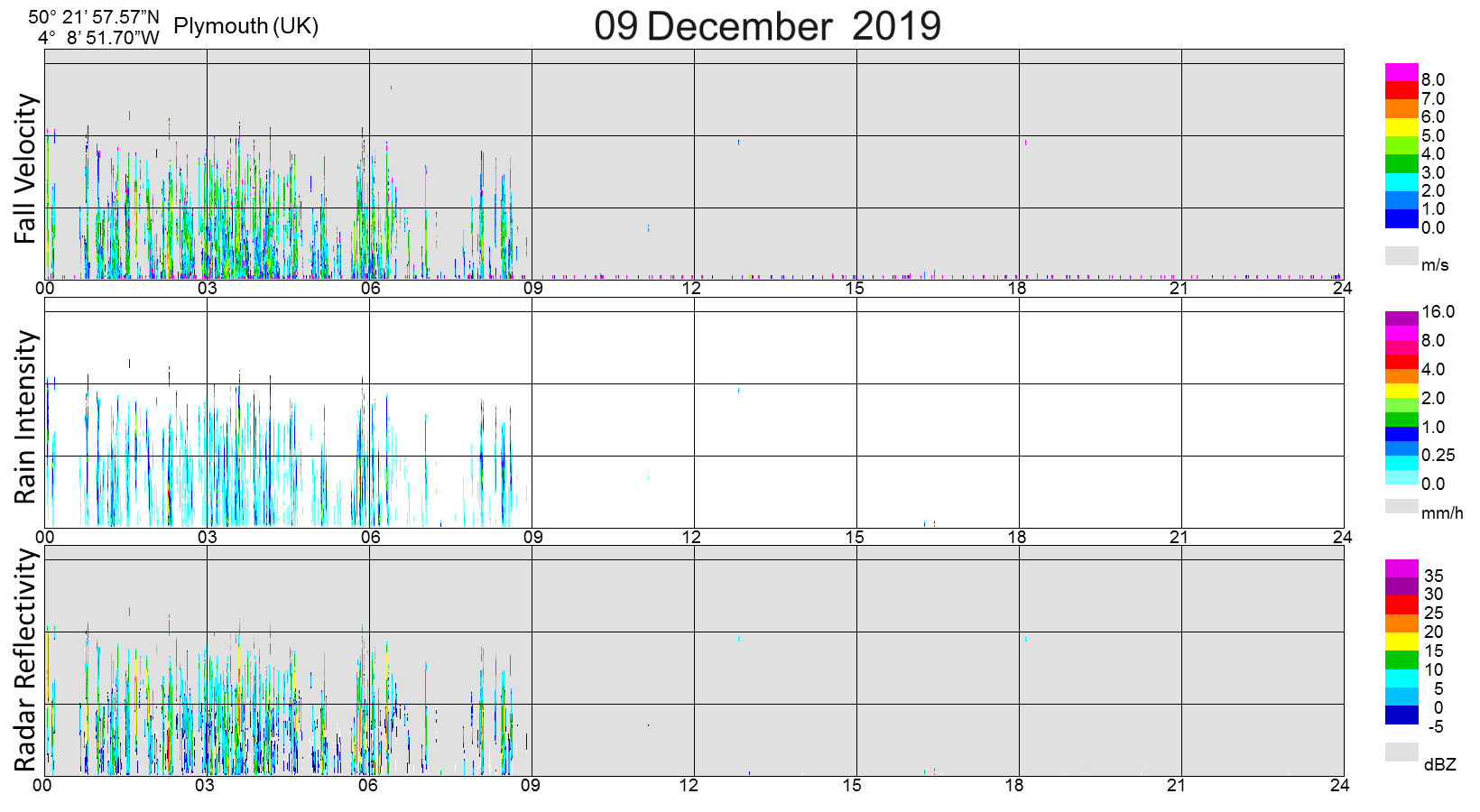Click hour label 09 under Fall Velocity panel

pos(532,288)
